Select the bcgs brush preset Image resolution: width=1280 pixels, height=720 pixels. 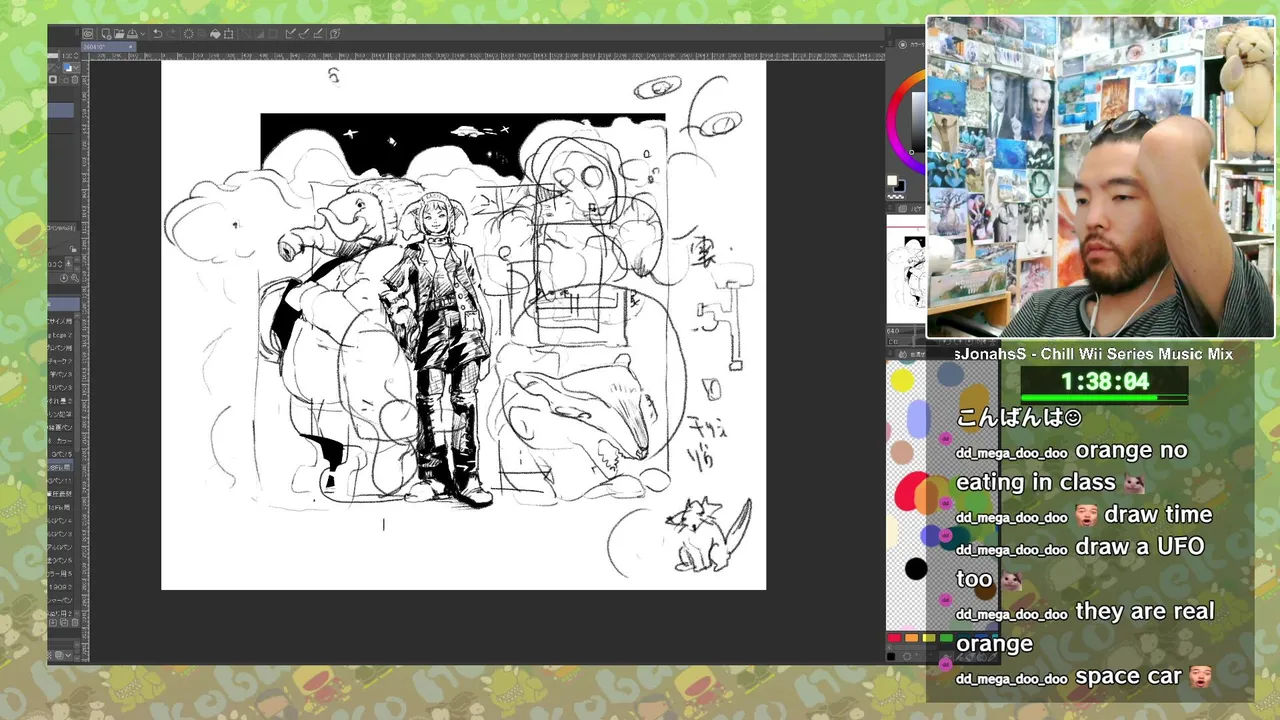[61, 335]
